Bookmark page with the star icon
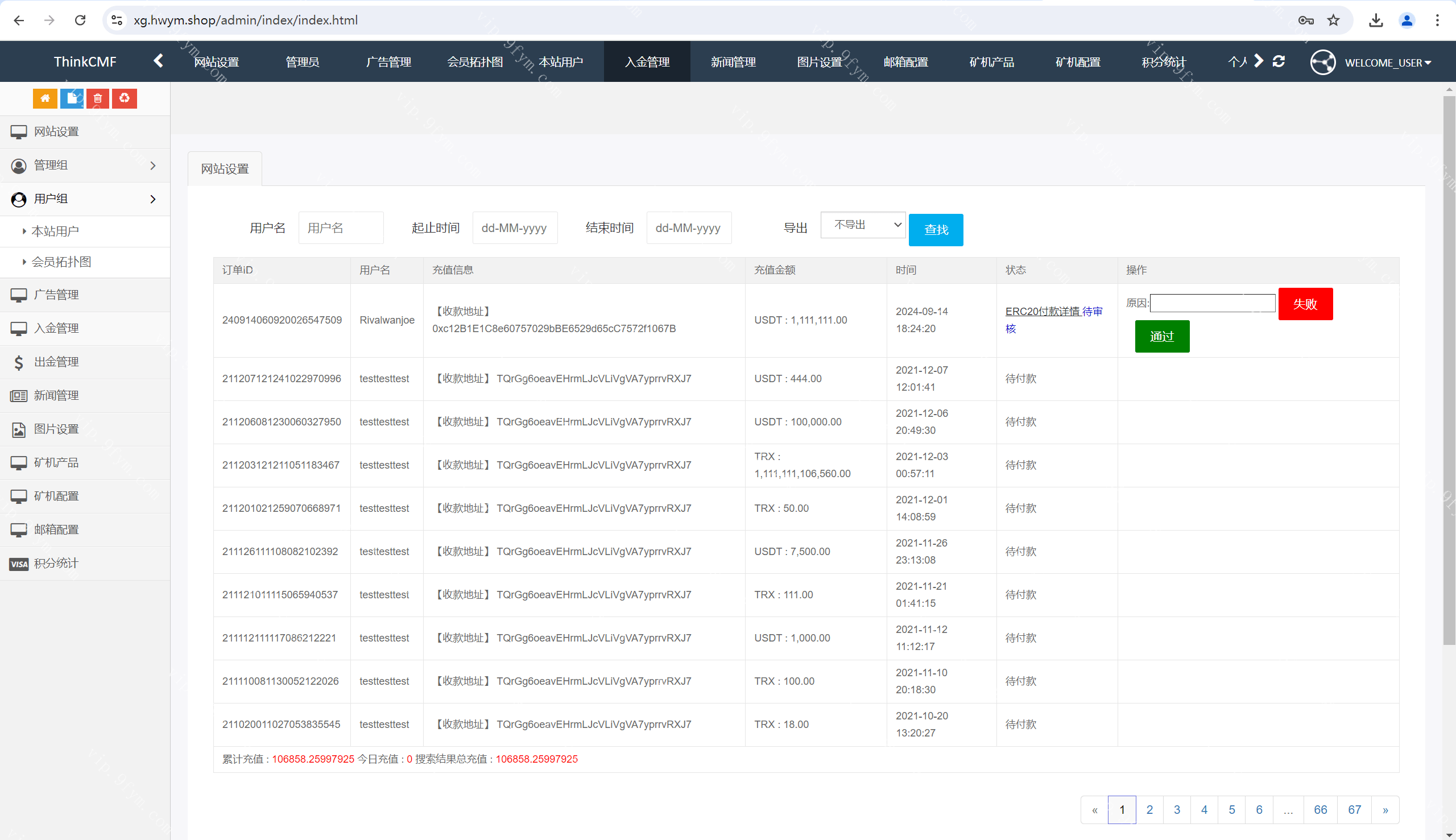The image size is (1456, 840). pyautogui.click(x=1333, y=21)
